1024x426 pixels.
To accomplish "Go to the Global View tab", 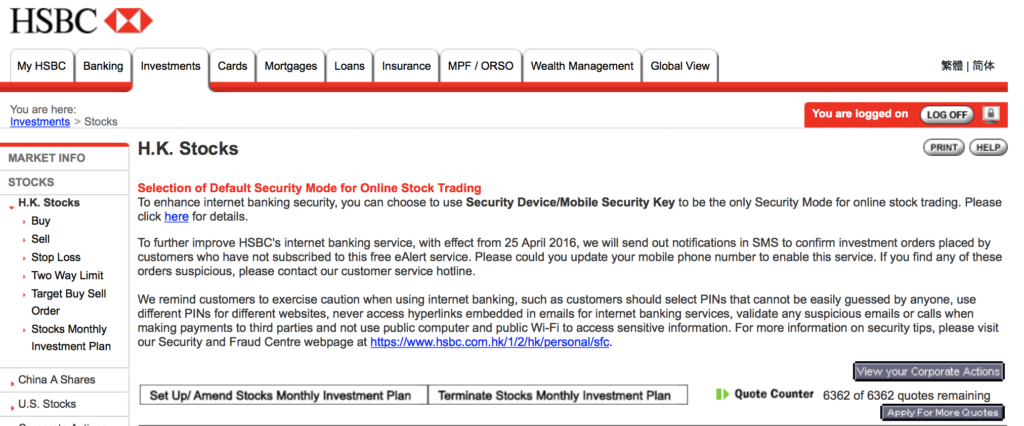I will click(x=680, y=66).
